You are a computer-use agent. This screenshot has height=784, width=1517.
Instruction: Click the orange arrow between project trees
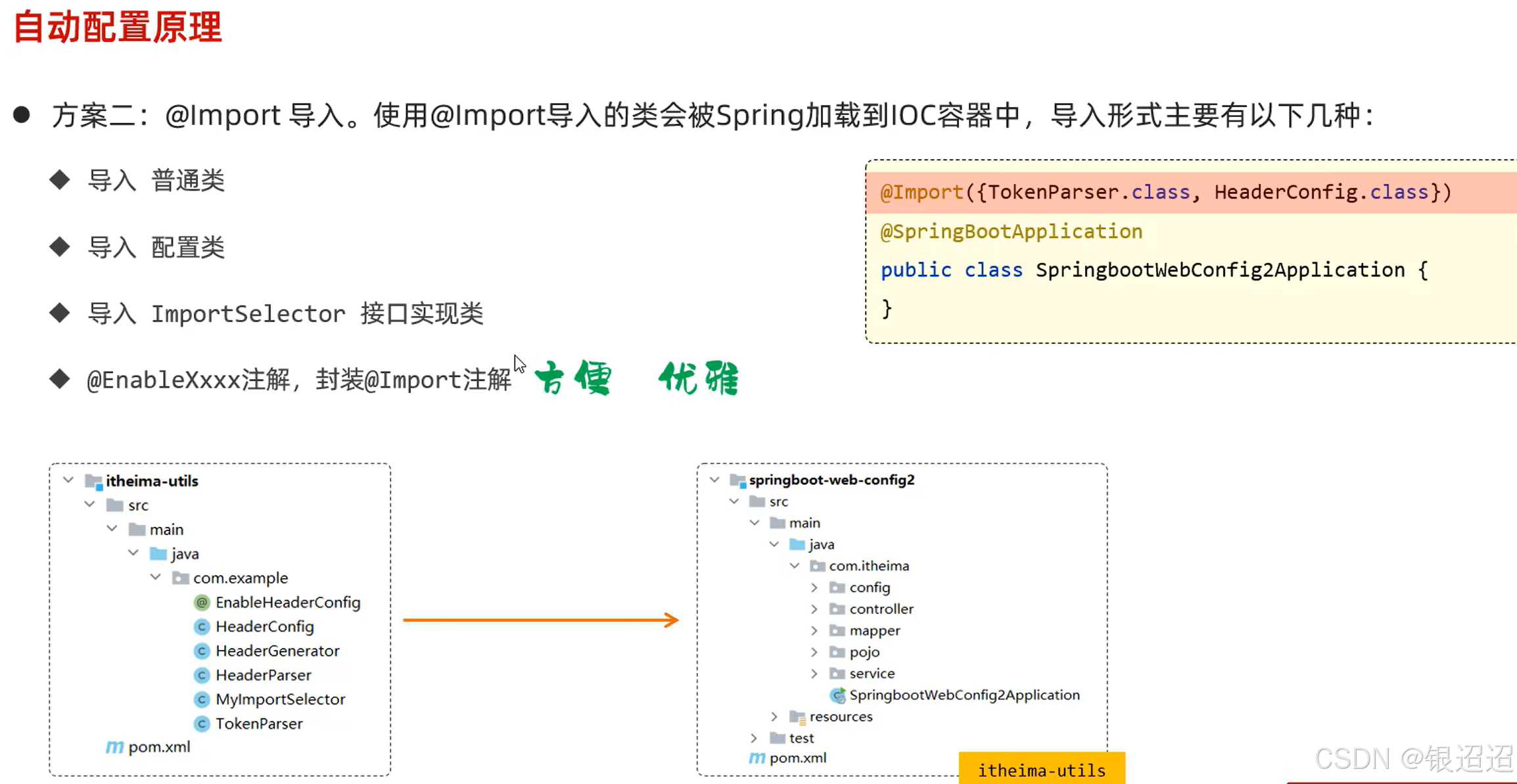coord(540,620)
